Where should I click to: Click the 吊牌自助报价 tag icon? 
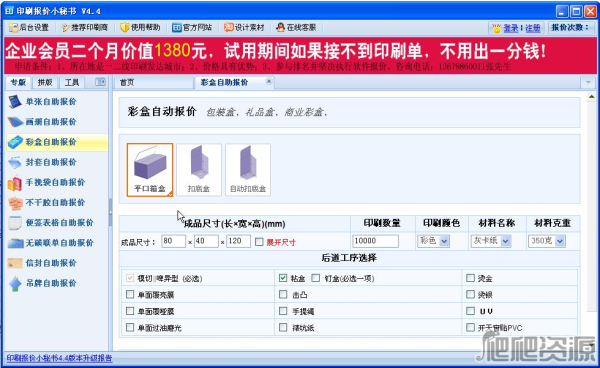click(x=15, y=283)
